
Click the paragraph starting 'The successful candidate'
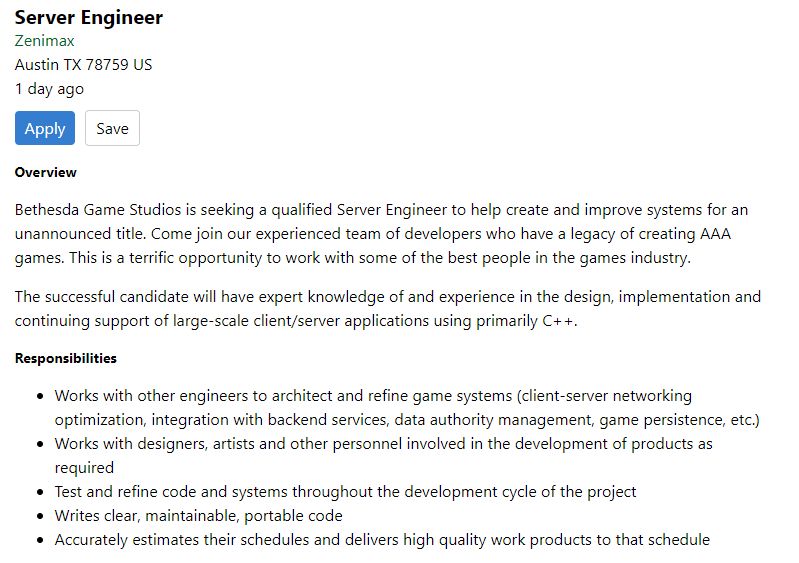pyautogui.click(x=387, y=296)
